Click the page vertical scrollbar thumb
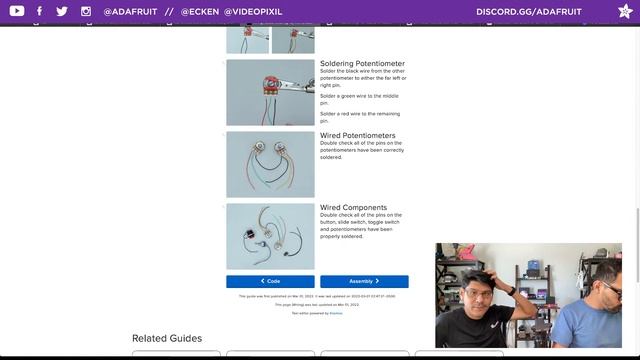The width and height of the screenshot is (640, 360). pos(638,245)
